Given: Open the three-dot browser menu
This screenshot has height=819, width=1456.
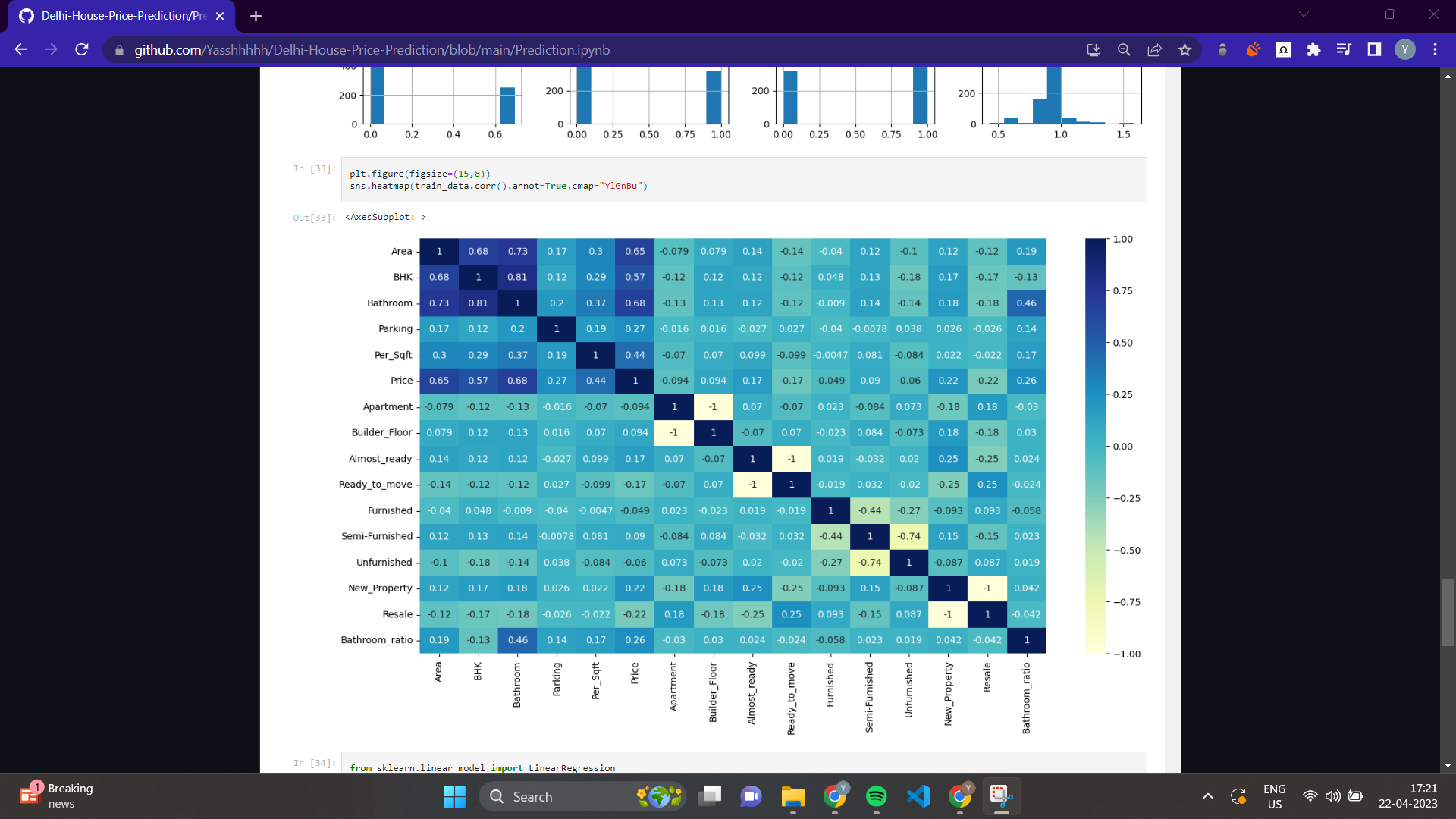Looking at the screenshot, I should click(x=1435, y=49).
